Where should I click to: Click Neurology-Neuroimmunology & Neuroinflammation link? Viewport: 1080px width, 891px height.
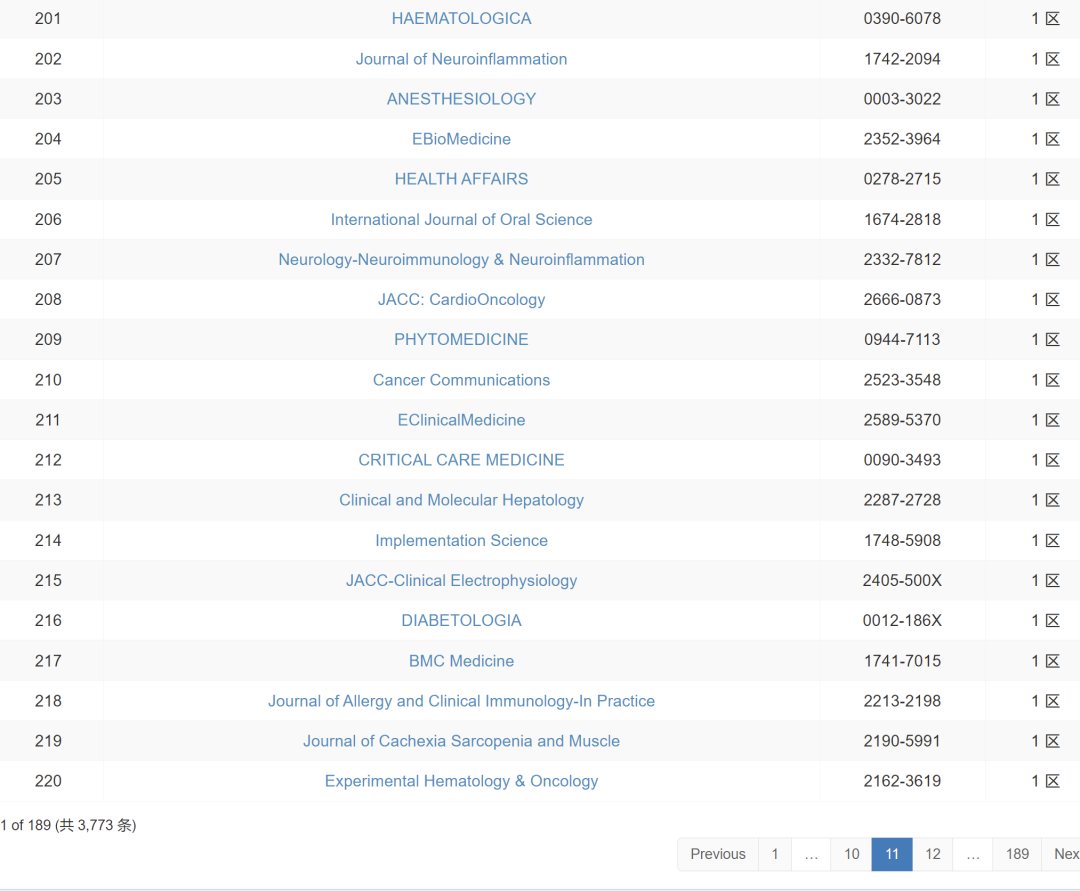pyautogui.click(x=461, y=260)
